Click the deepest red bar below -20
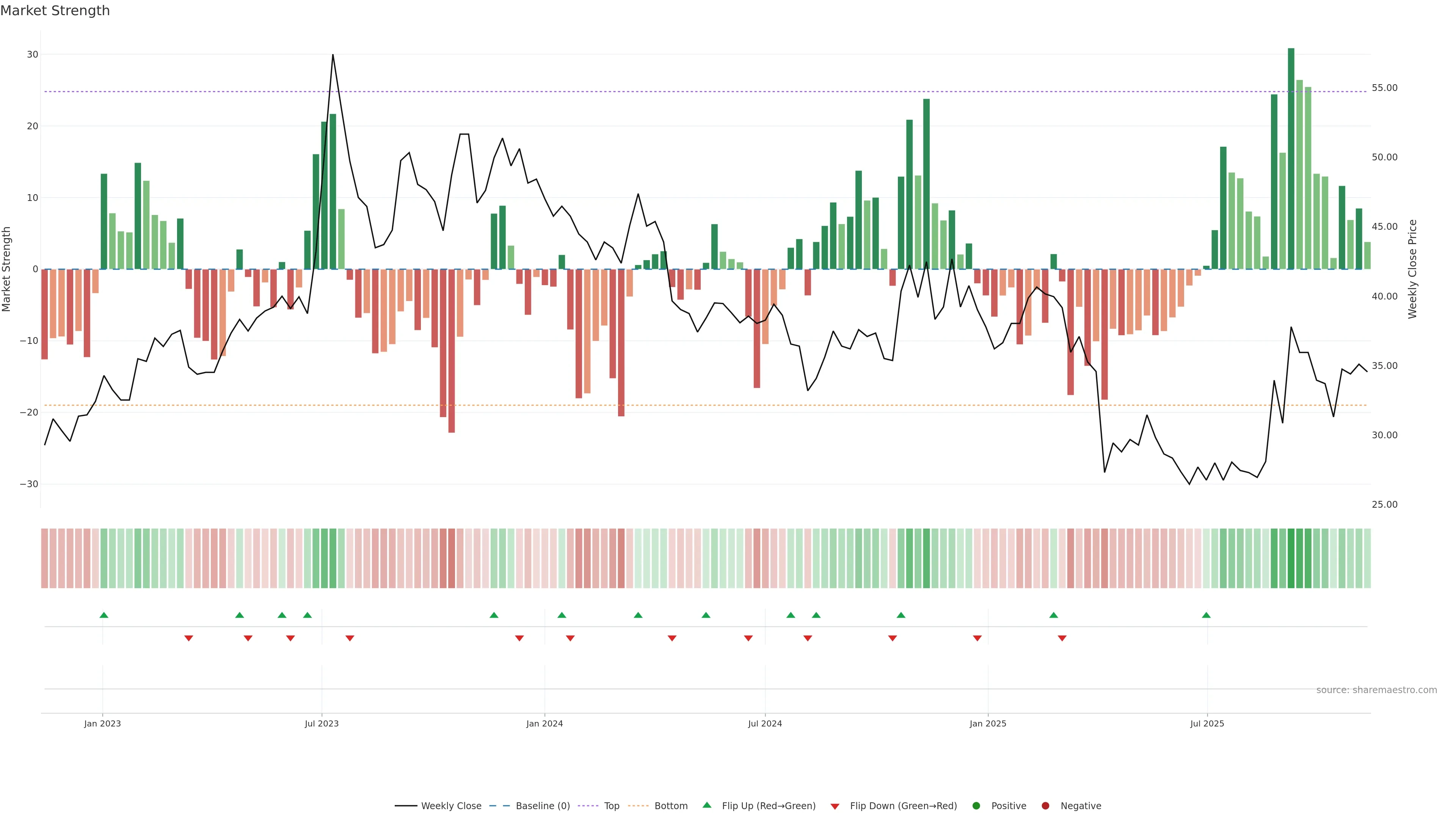 (x=452, y=350)
